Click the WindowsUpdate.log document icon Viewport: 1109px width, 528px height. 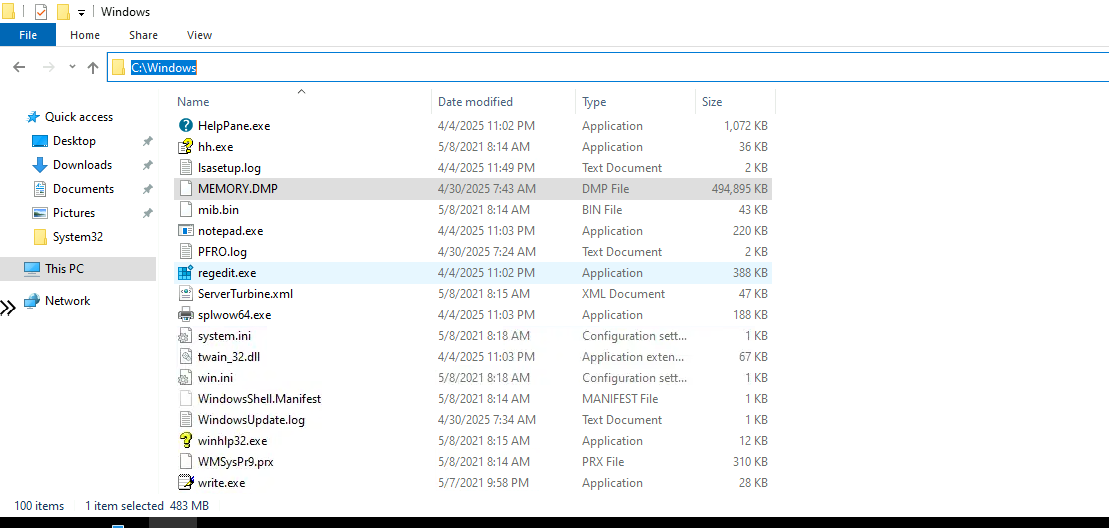tap(186, 420)
